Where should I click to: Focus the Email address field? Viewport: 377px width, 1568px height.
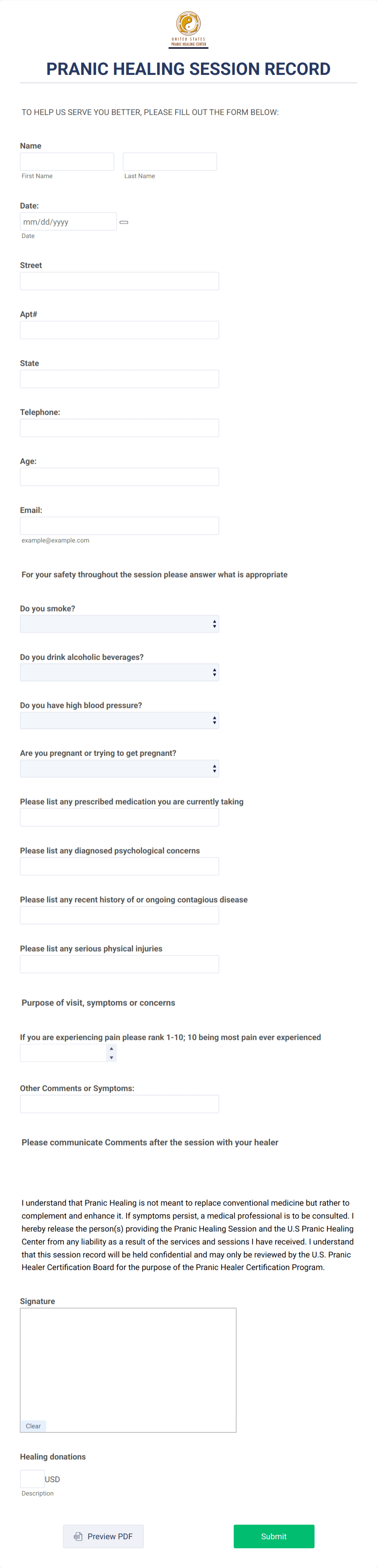point(119,525)
